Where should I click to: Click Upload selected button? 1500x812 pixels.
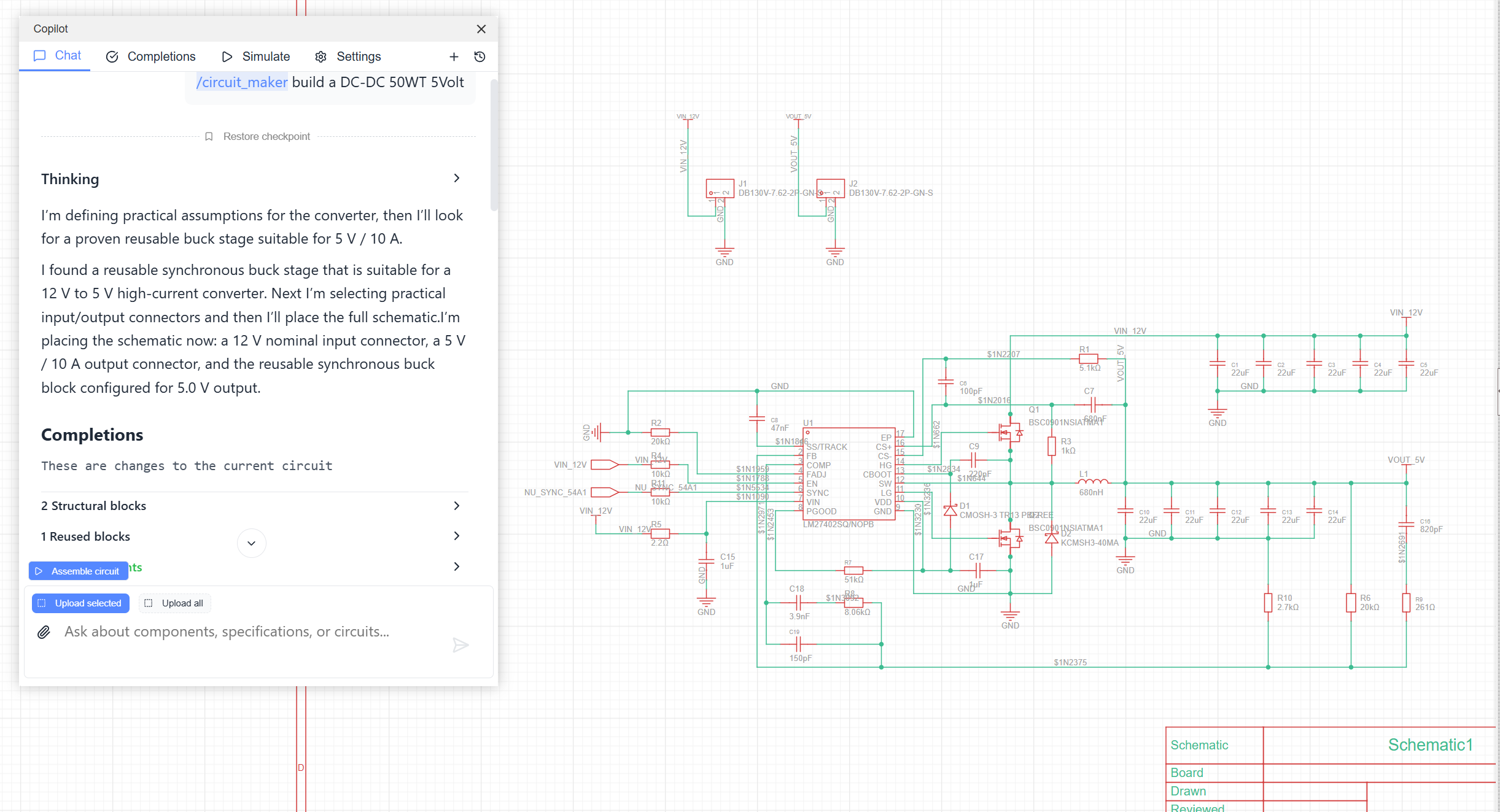pyautogui.click(x=80, y=603)
